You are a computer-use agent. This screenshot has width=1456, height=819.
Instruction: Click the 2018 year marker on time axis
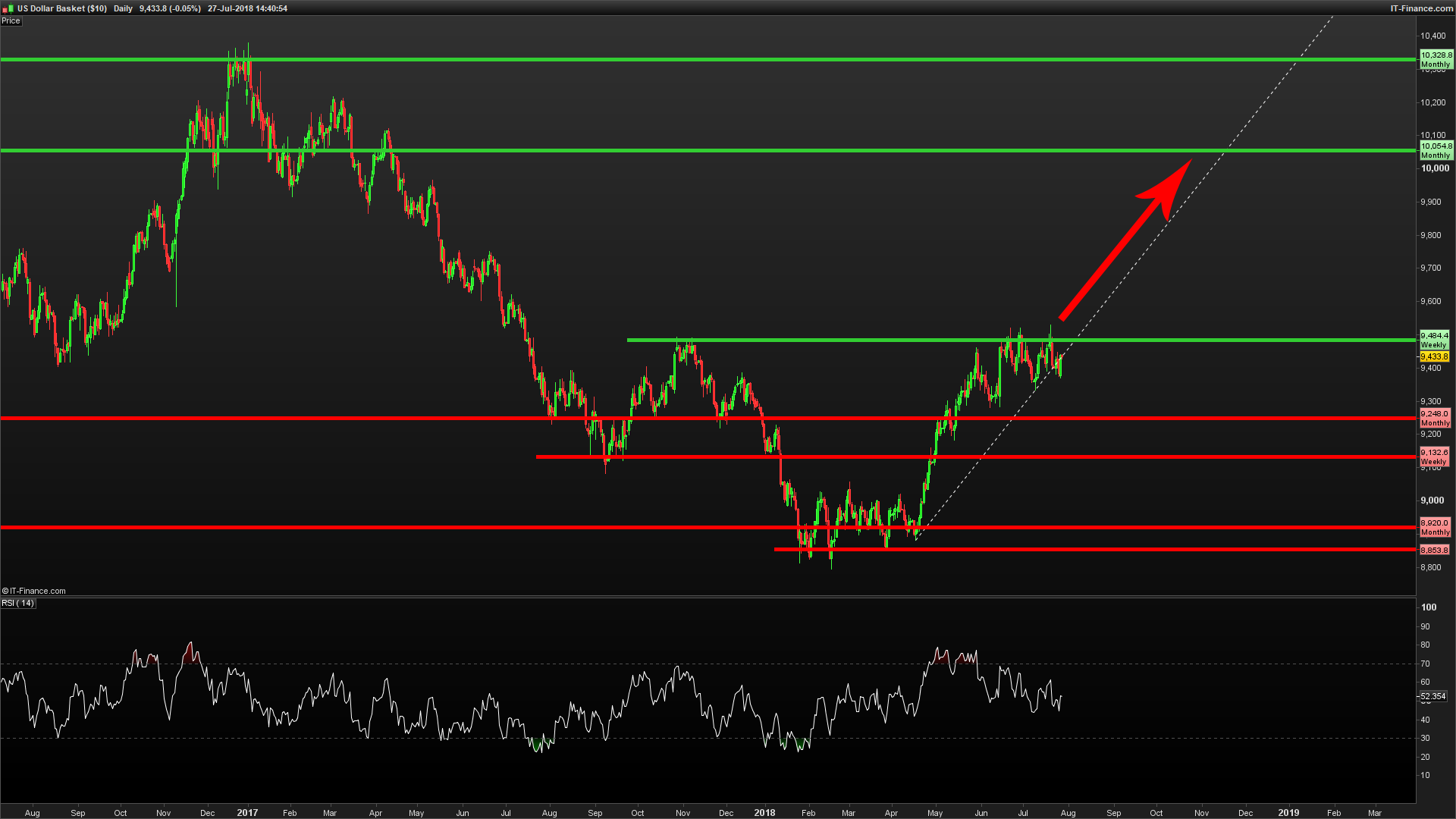764,812
